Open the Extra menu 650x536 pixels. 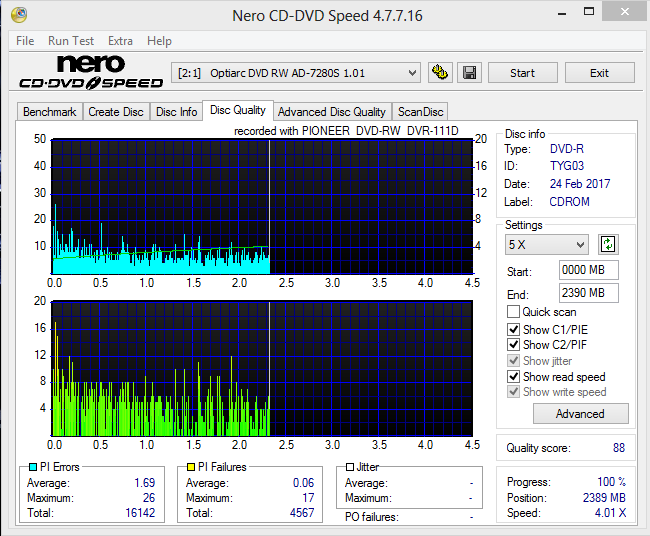pyautogui.click(x=120, y=41)
